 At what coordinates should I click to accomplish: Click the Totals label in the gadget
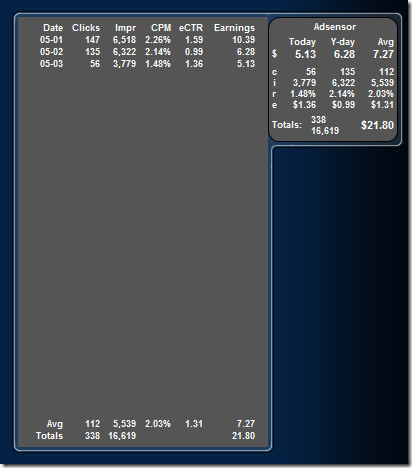tap(287, 125)
